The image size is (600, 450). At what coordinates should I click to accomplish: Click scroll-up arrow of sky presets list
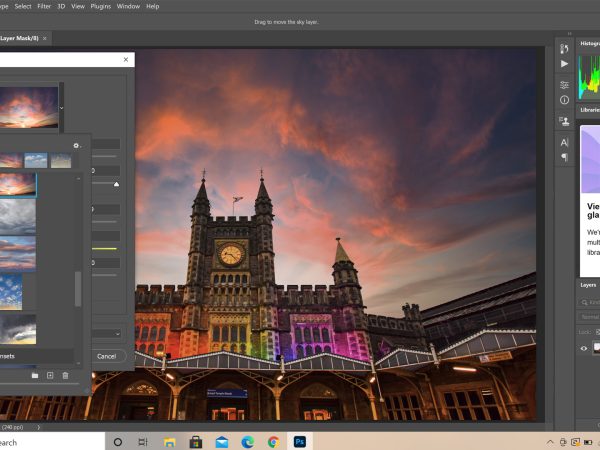[x=78, y=179]
